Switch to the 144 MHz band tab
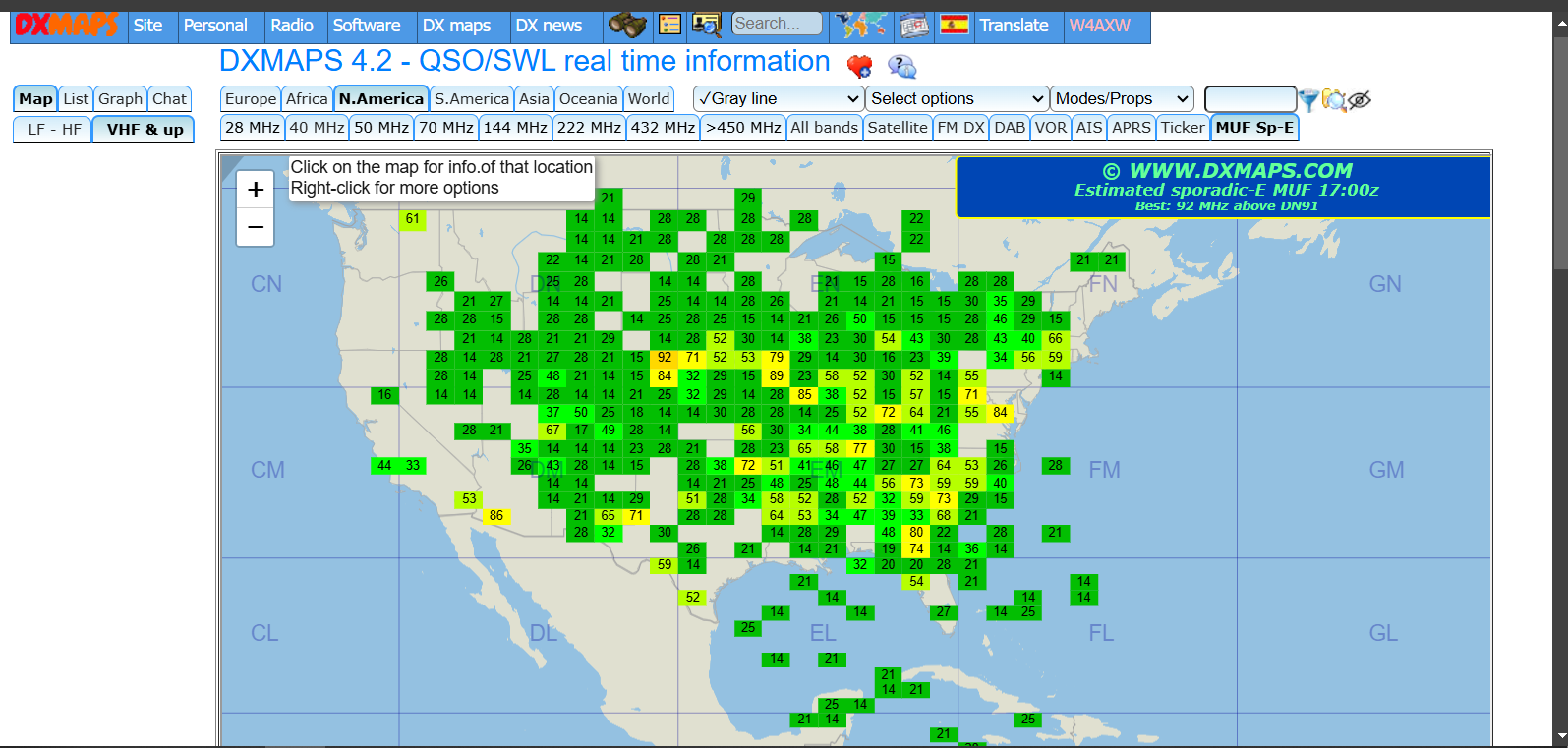 coord(515,127)
